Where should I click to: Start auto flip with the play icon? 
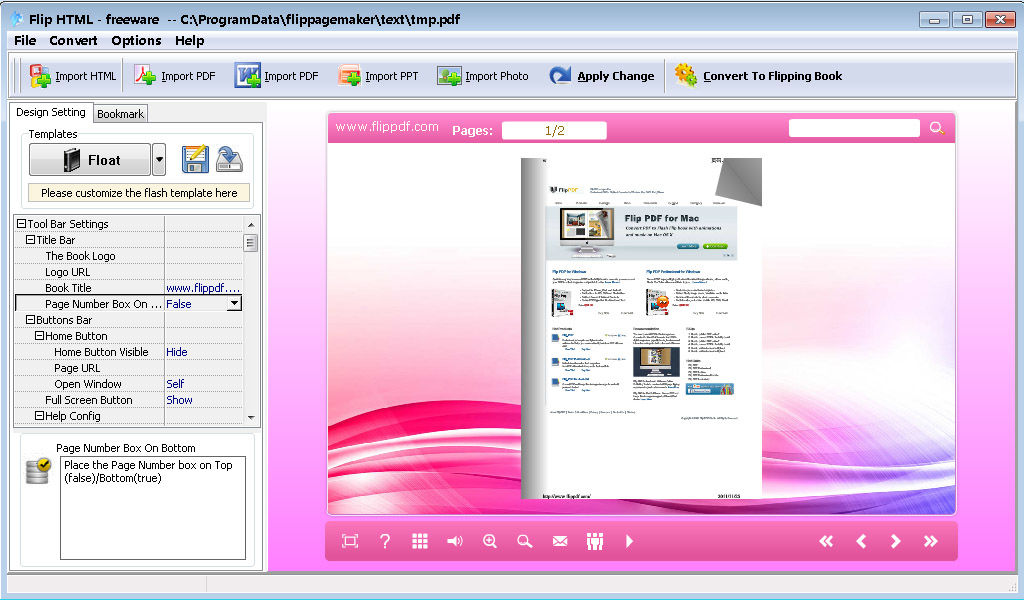tap(629, 541)
